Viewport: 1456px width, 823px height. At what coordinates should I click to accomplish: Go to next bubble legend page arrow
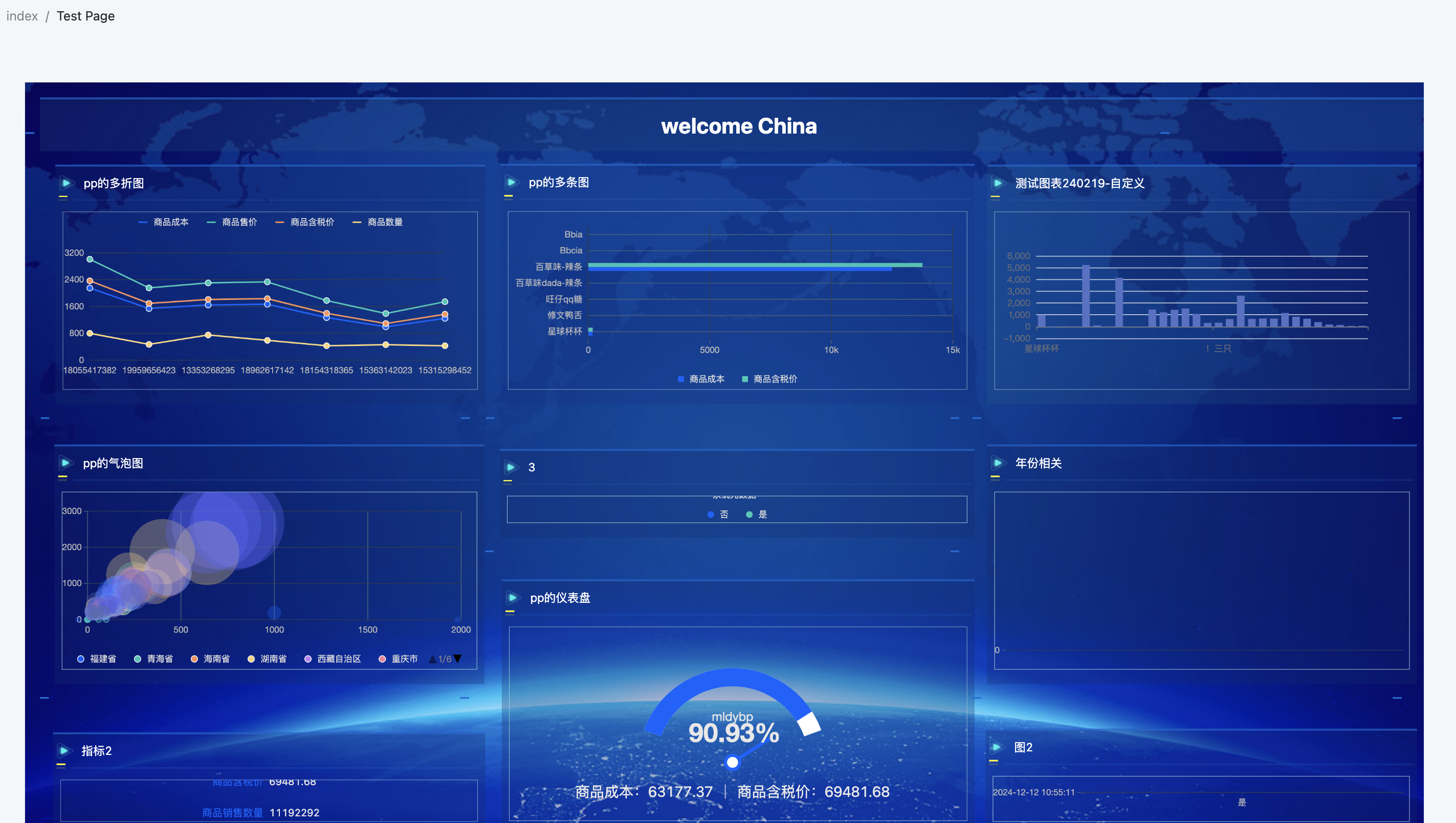point(458,658)
